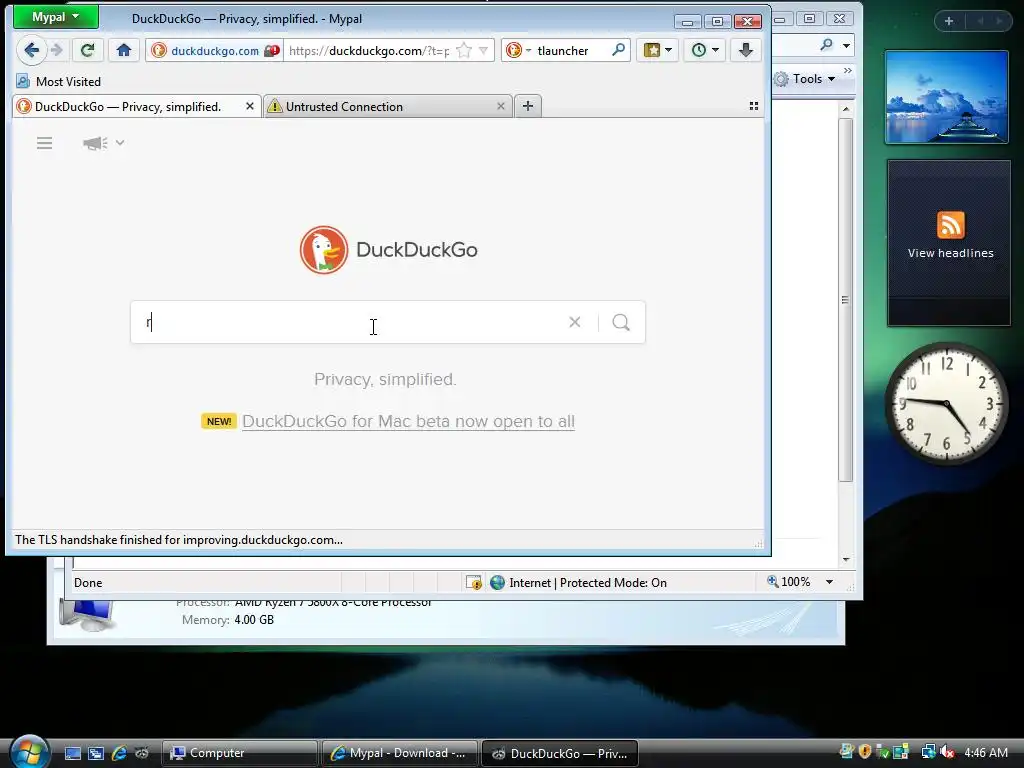Screen dimensions: 1024x768
Task: Clear the search box with X
Action: point(575,322)
